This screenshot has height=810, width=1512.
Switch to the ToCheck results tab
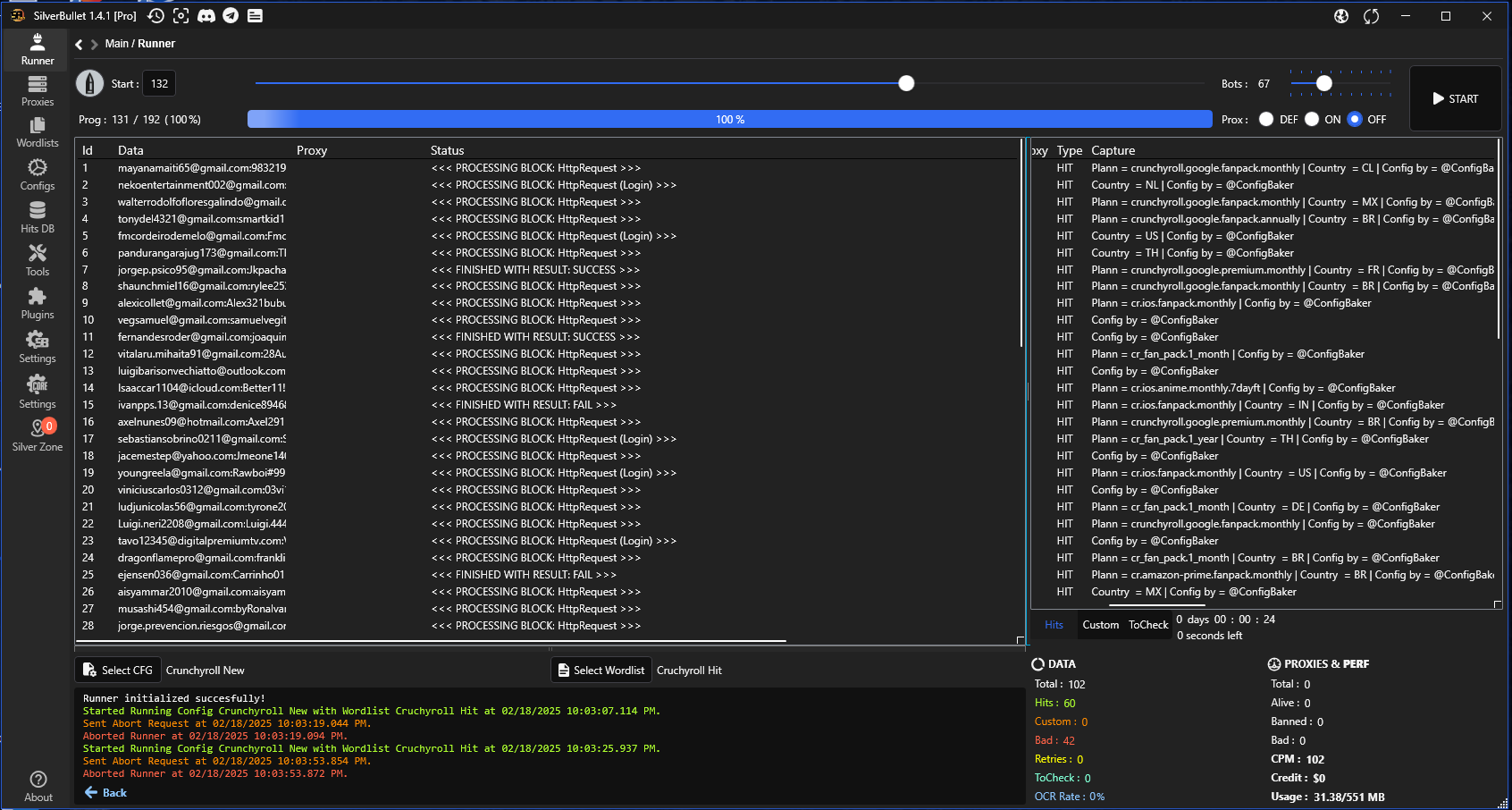[1147, 625]
